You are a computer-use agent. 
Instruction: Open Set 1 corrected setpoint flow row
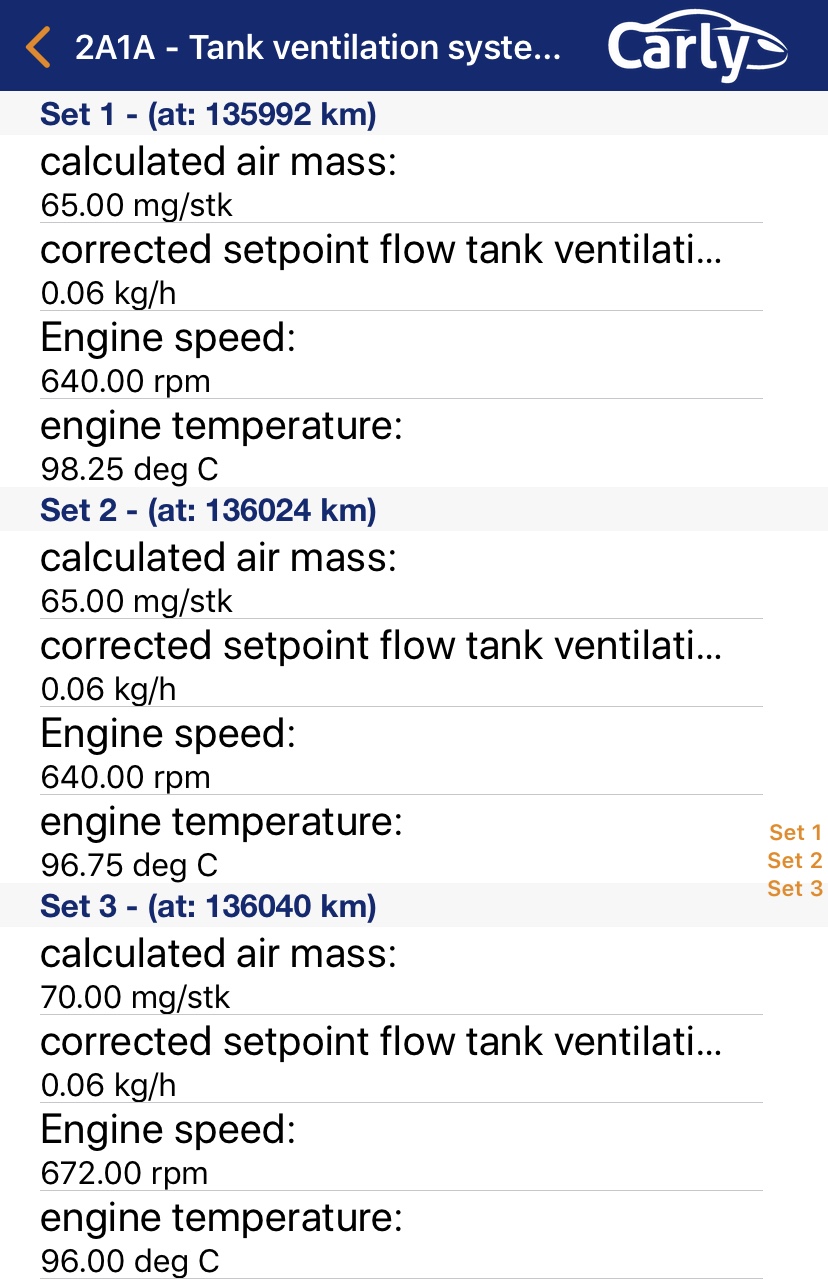[x=401, y=267]
